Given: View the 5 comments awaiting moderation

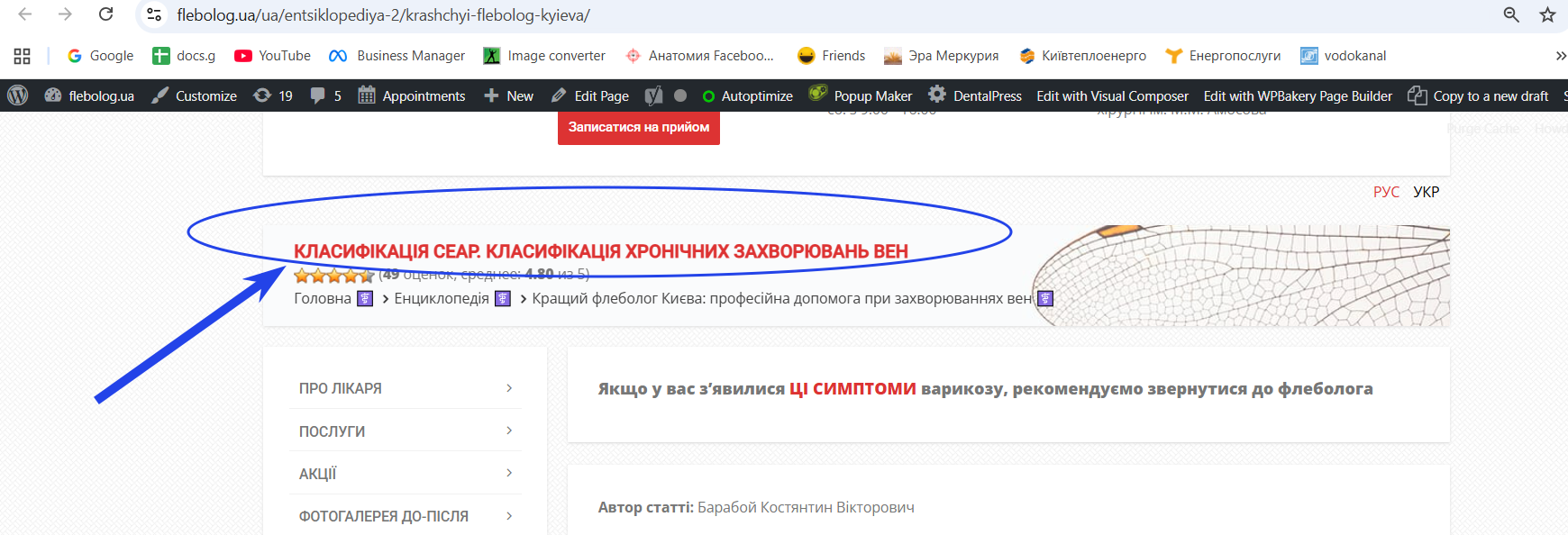Looking at the screenshot, I should point(325,95).
